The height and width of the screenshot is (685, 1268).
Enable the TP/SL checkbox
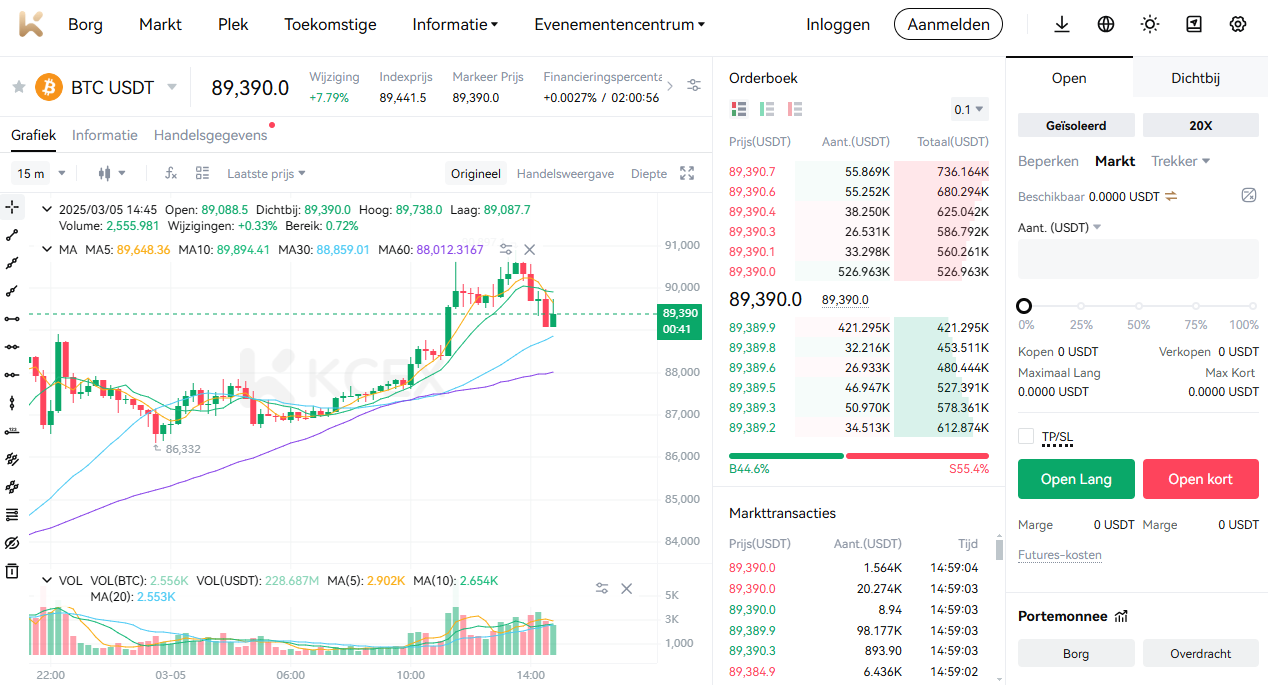click(1026, 436)
